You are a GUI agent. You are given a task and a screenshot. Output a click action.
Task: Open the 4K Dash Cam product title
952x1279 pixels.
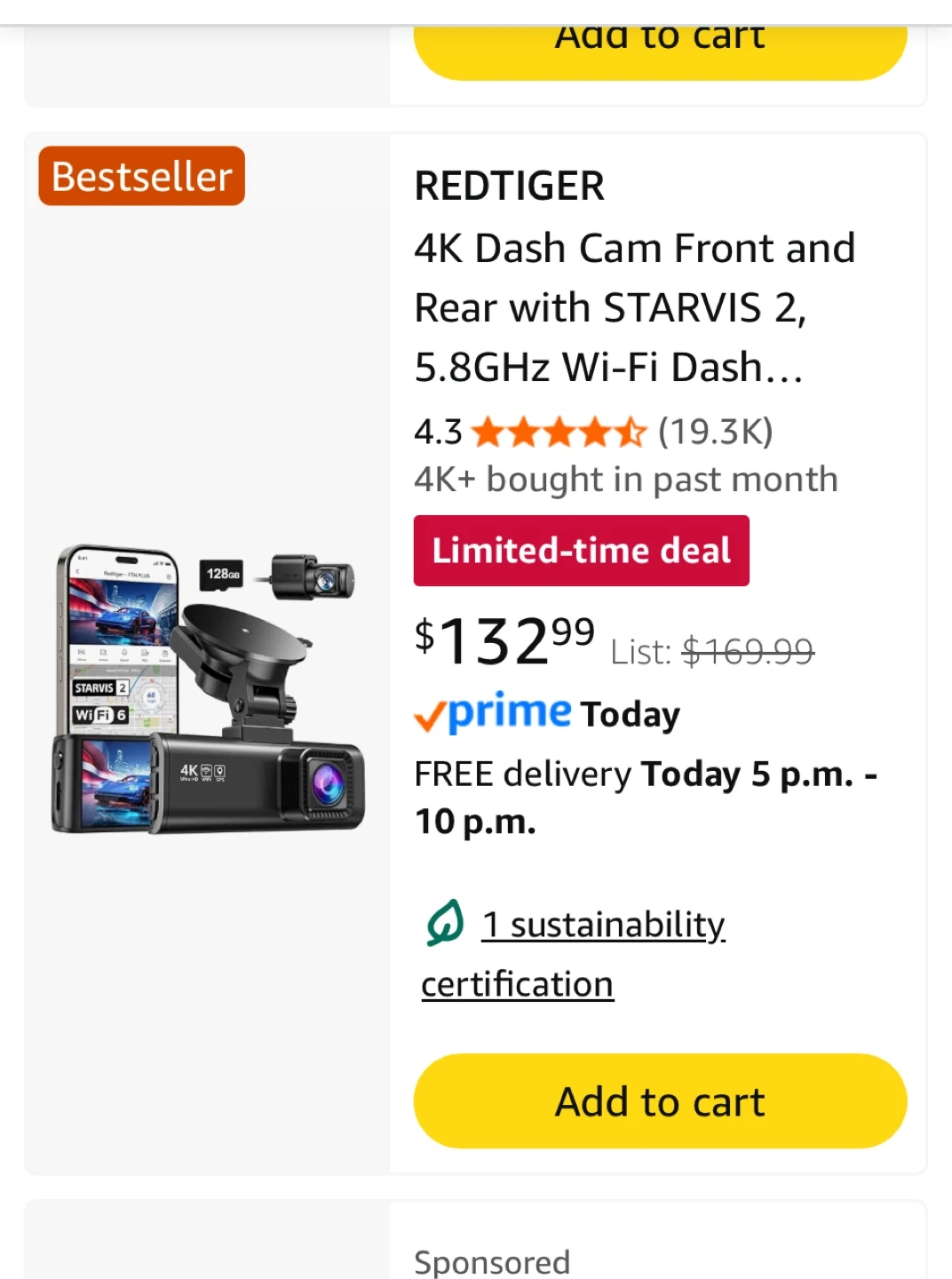pyautogui.click(x=634, y=307)
